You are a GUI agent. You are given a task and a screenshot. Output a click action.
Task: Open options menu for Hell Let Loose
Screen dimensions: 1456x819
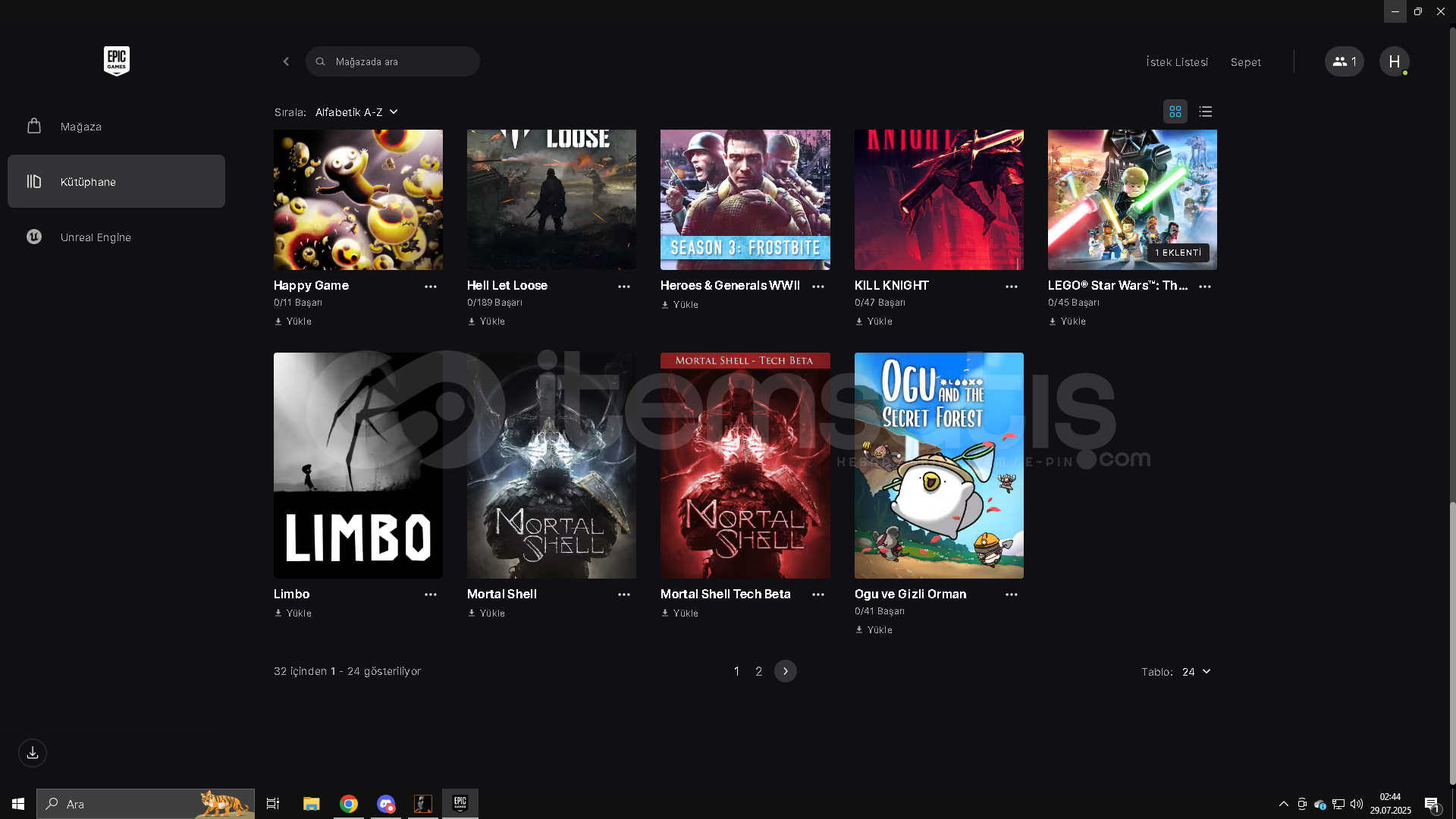click(x=624, y=287)
